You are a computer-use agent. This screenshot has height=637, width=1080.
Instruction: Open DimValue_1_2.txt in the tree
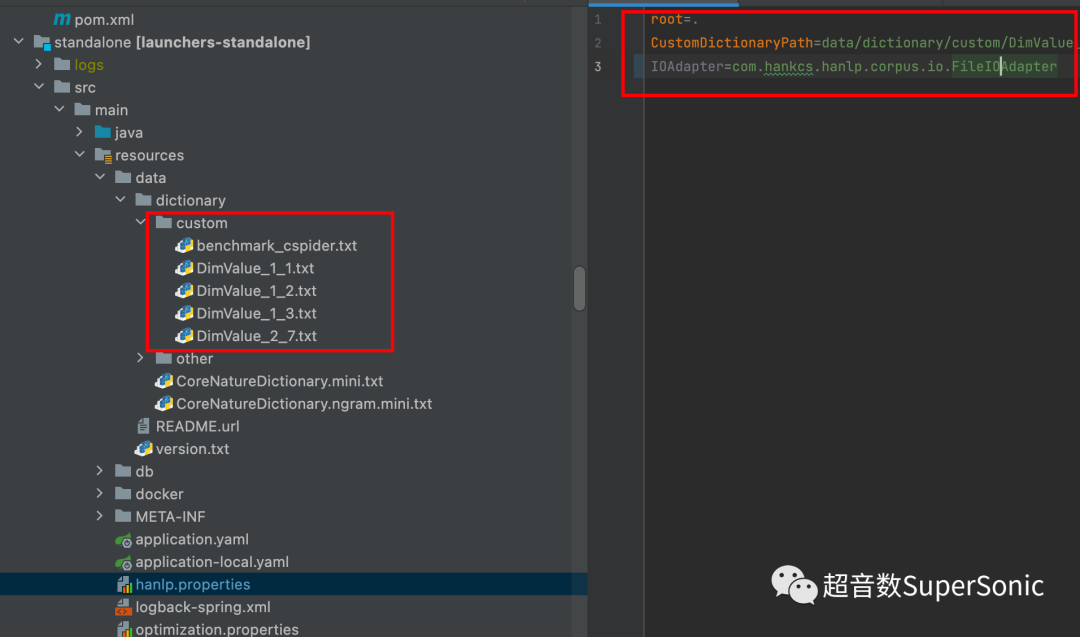(x=256, y=291)
